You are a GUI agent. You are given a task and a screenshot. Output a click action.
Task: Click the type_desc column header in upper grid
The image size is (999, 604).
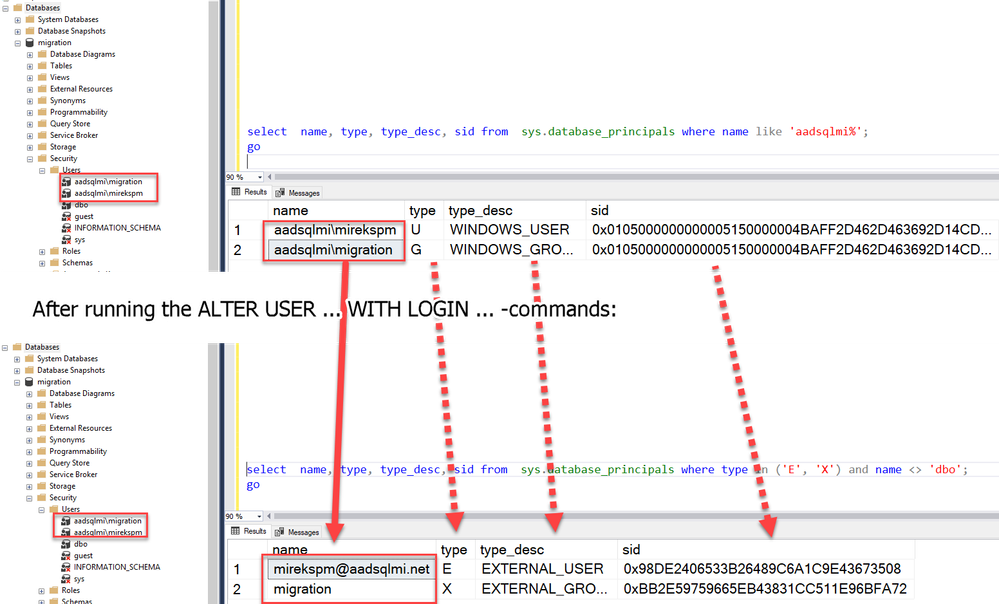click(515, 210)
